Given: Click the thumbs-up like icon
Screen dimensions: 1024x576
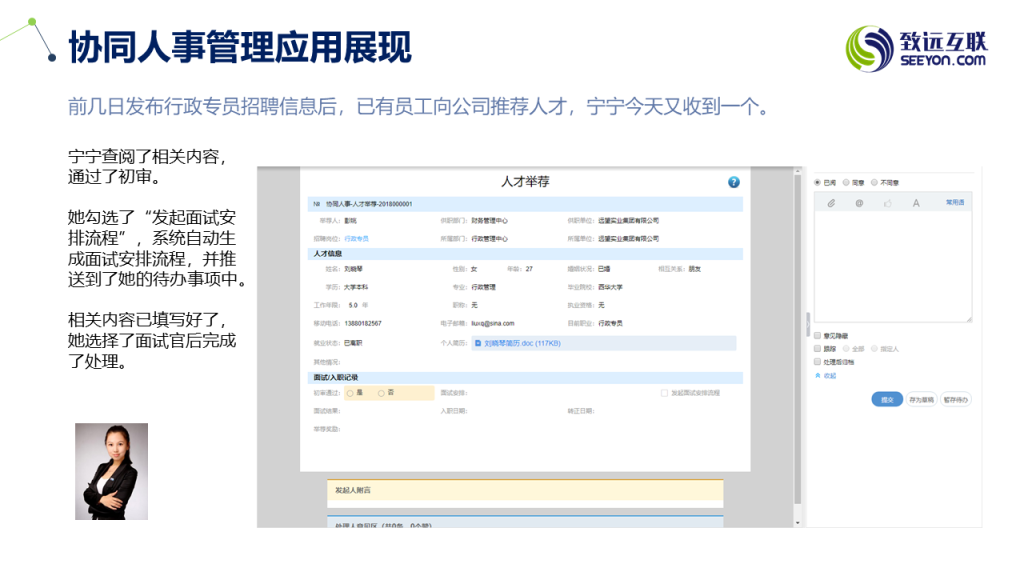Looking at the screenshot, I should pyautogui.click(x=887, y=203).
